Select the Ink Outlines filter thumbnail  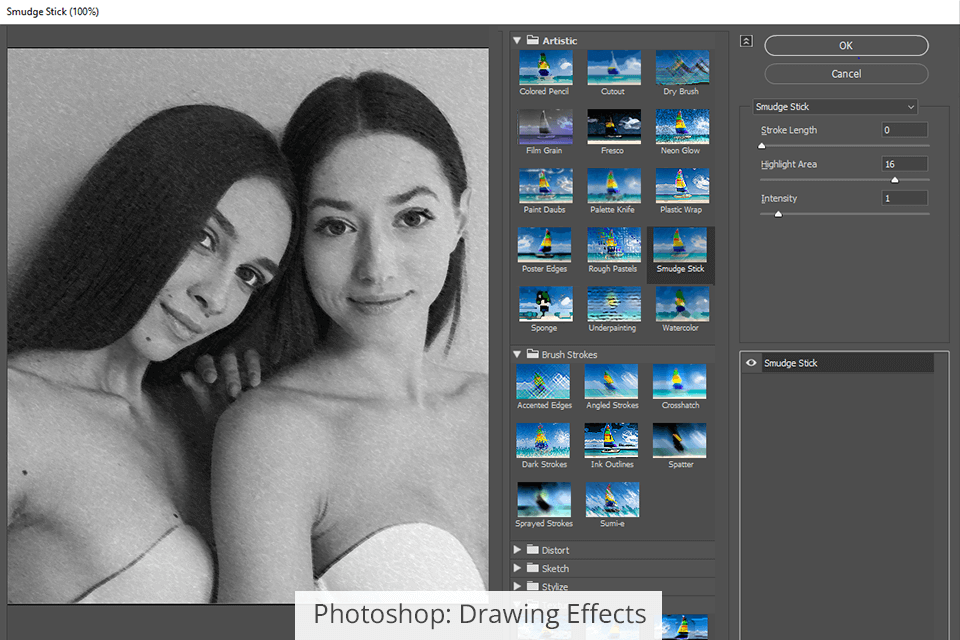(x=611, y=440)
